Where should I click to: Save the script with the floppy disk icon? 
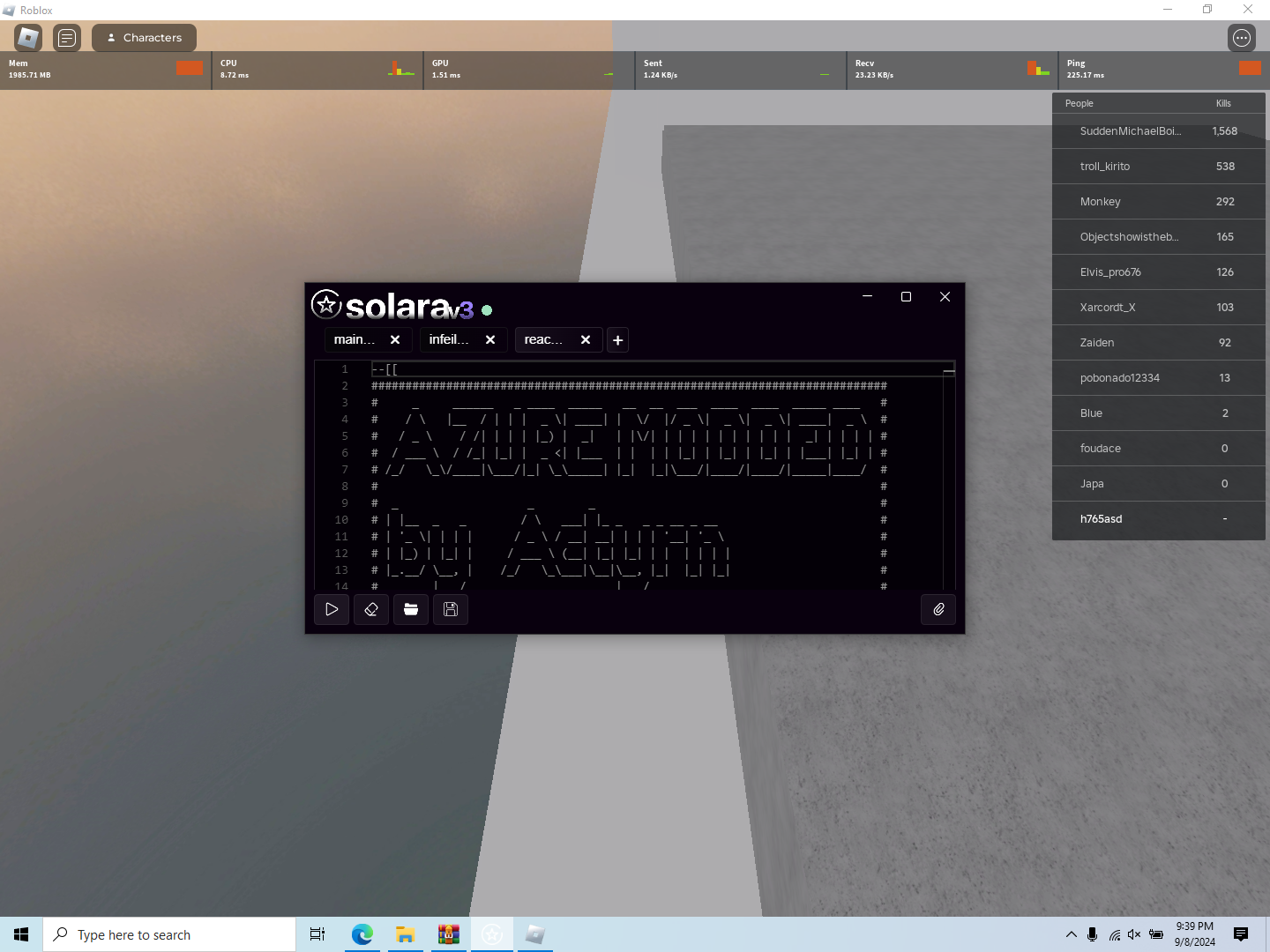451,609
